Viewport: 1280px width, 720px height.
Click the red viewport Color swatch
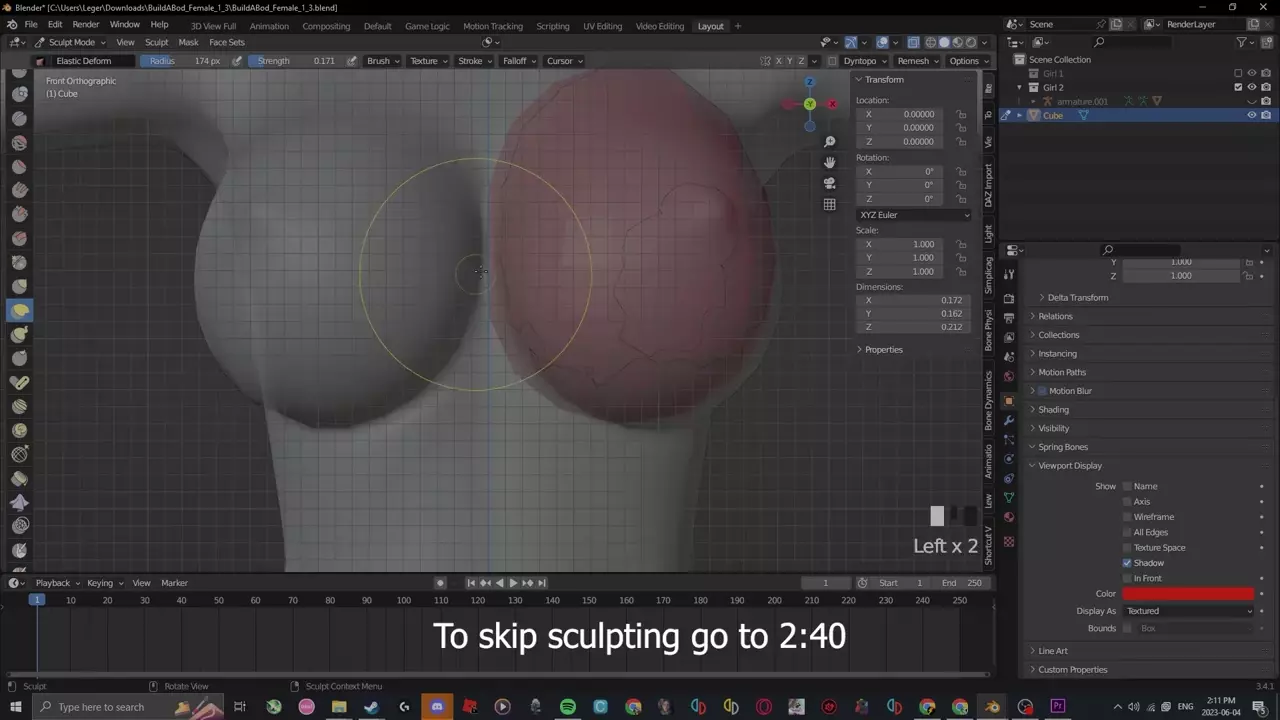tap(1188, 594)
